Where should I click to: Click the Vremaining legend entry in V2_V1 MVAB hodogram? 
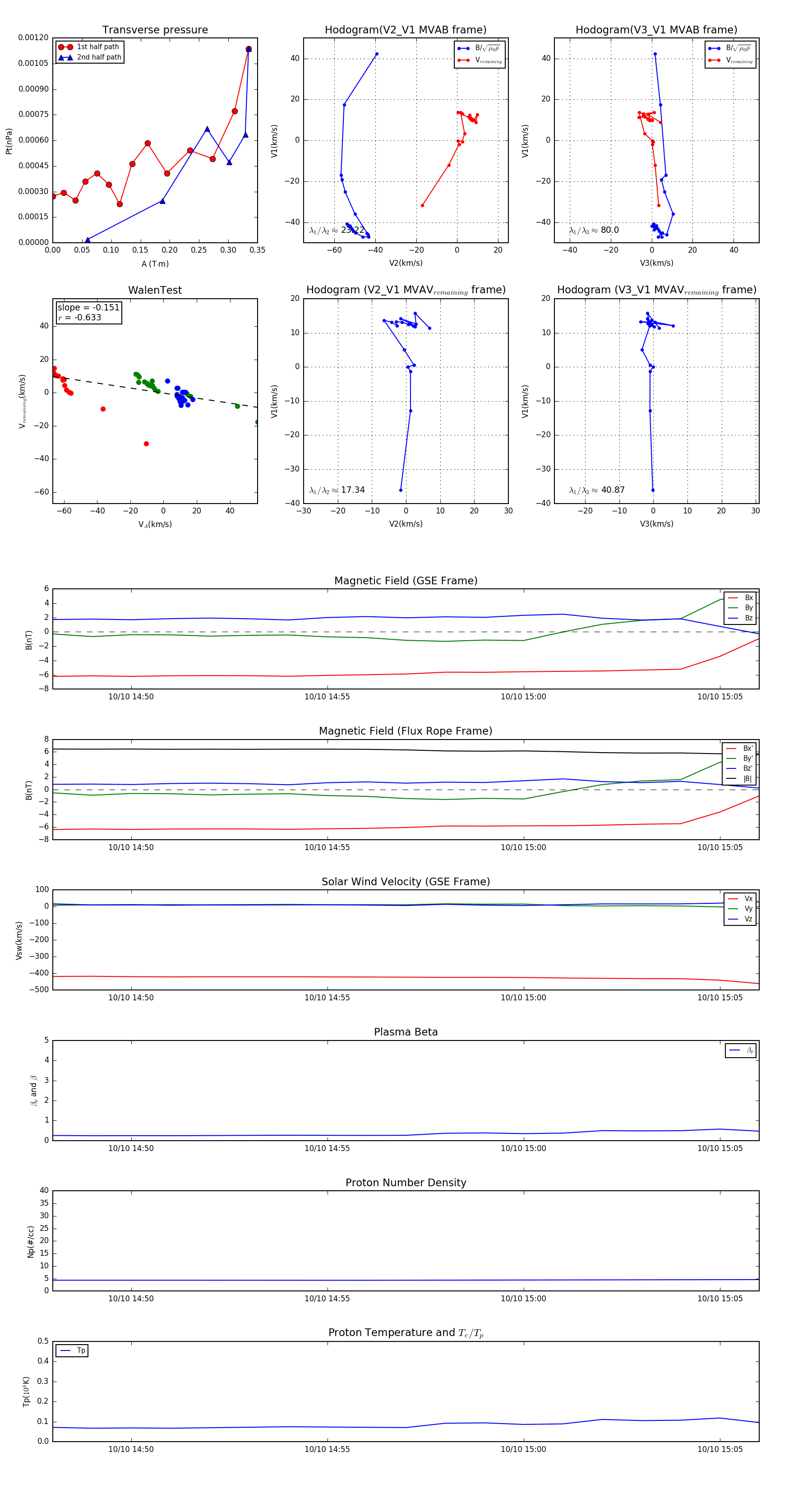480,60
